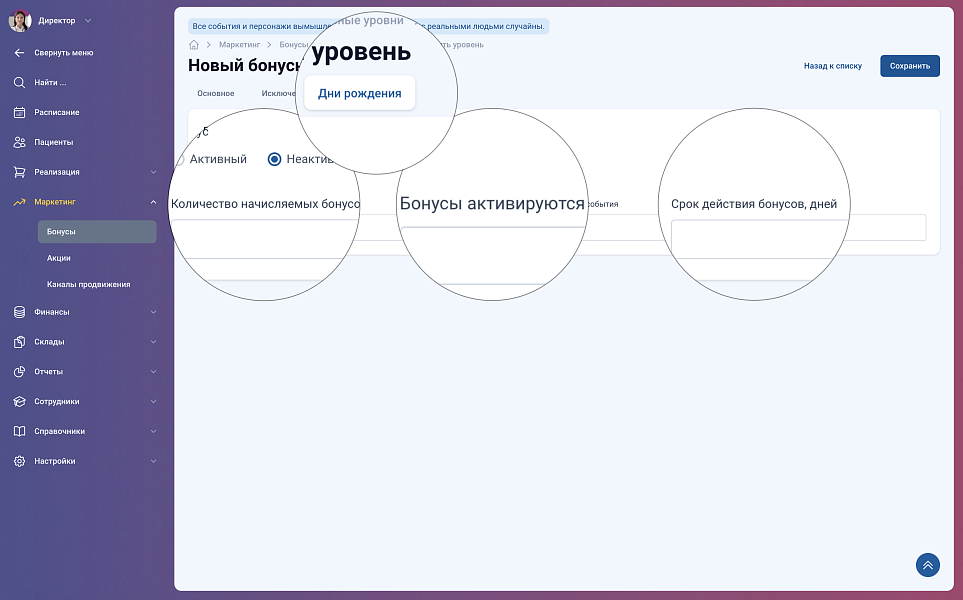963x600 pixels.
Task: Click the home icon in breadcrumbs
Action: click(x=194, y=45)
